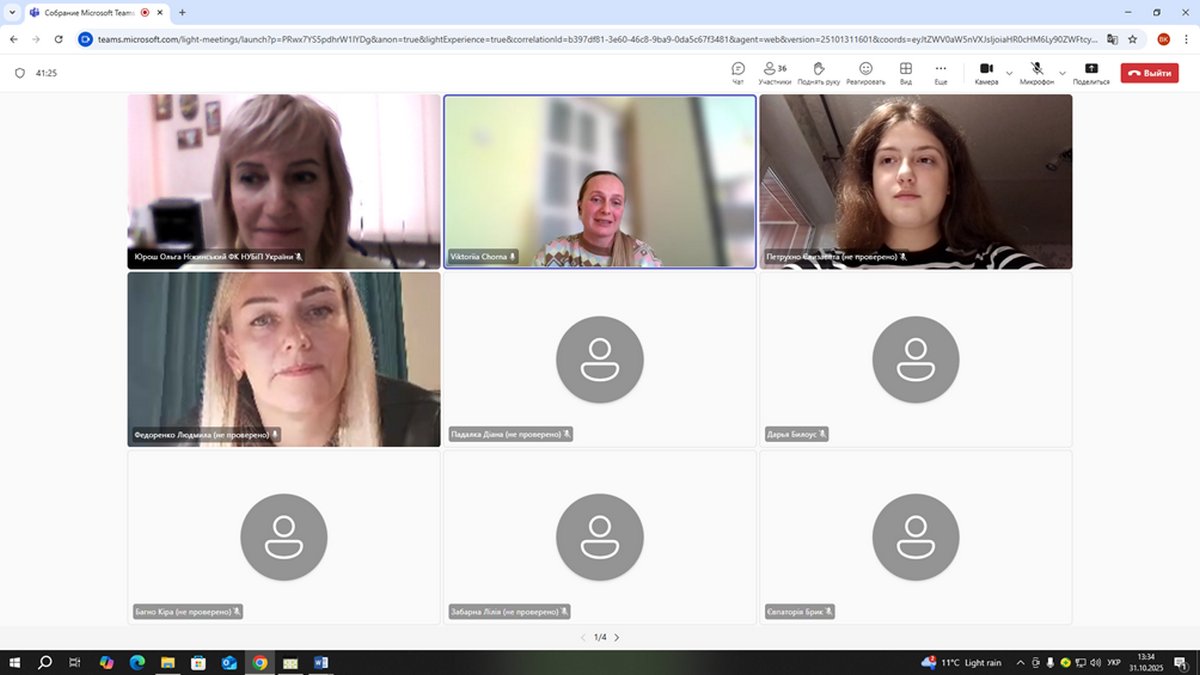Open the Реагировать reactions menu
Screen dimensions: 1200x675
(x=865, y=71)
